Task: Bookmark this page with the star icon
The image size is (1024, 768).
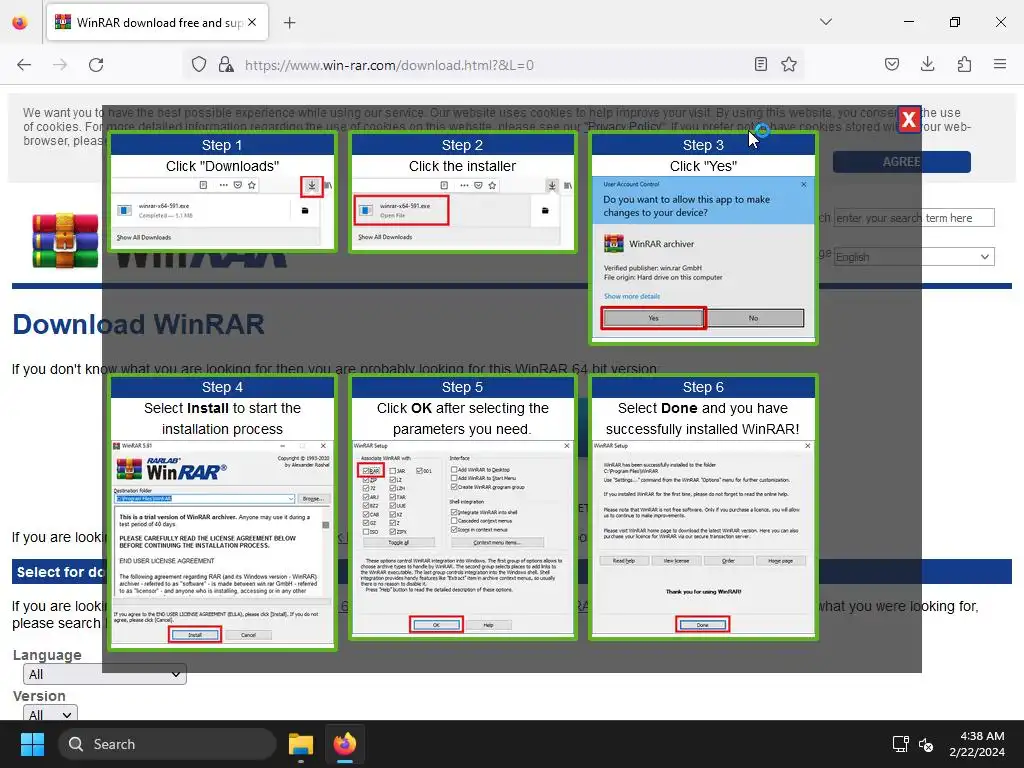Action: coord(789,64)
